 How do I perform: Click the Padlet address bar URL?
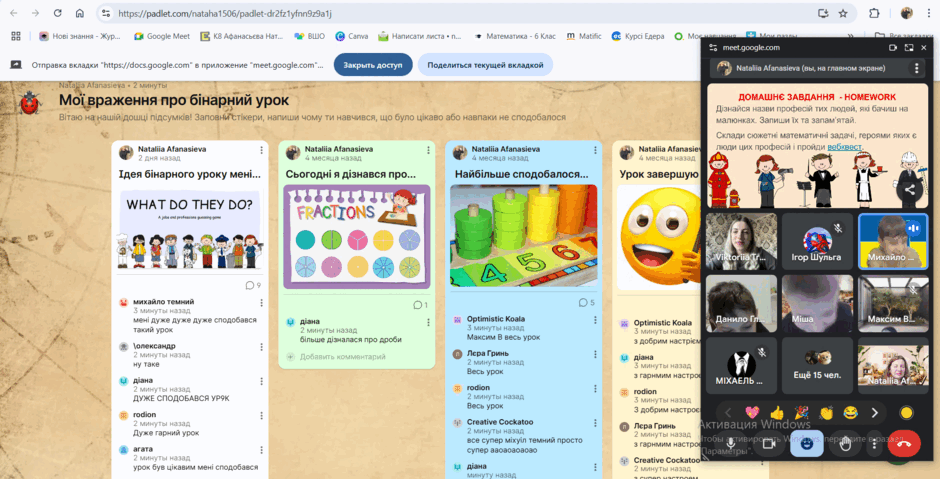click(225, 13)
